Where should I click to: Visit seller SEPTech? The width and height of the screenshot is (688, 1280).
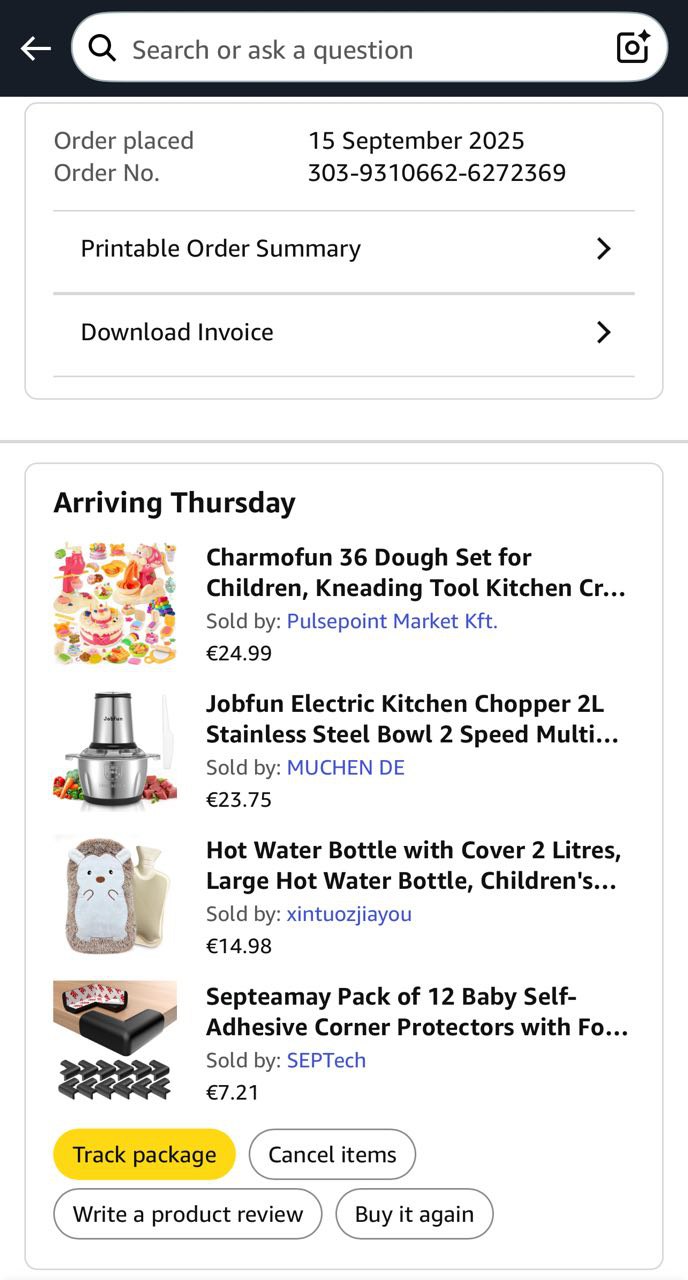(327, 1060)
